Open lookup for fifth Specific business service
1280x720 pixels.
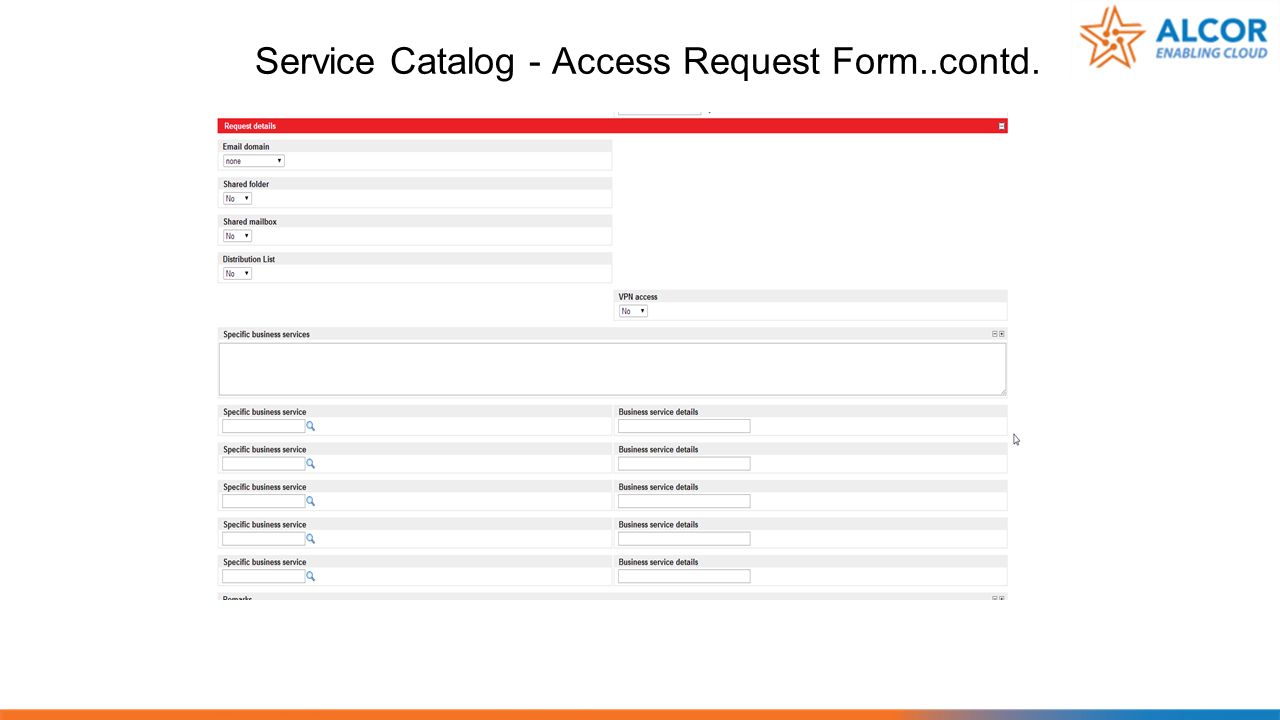pos(310,576)
